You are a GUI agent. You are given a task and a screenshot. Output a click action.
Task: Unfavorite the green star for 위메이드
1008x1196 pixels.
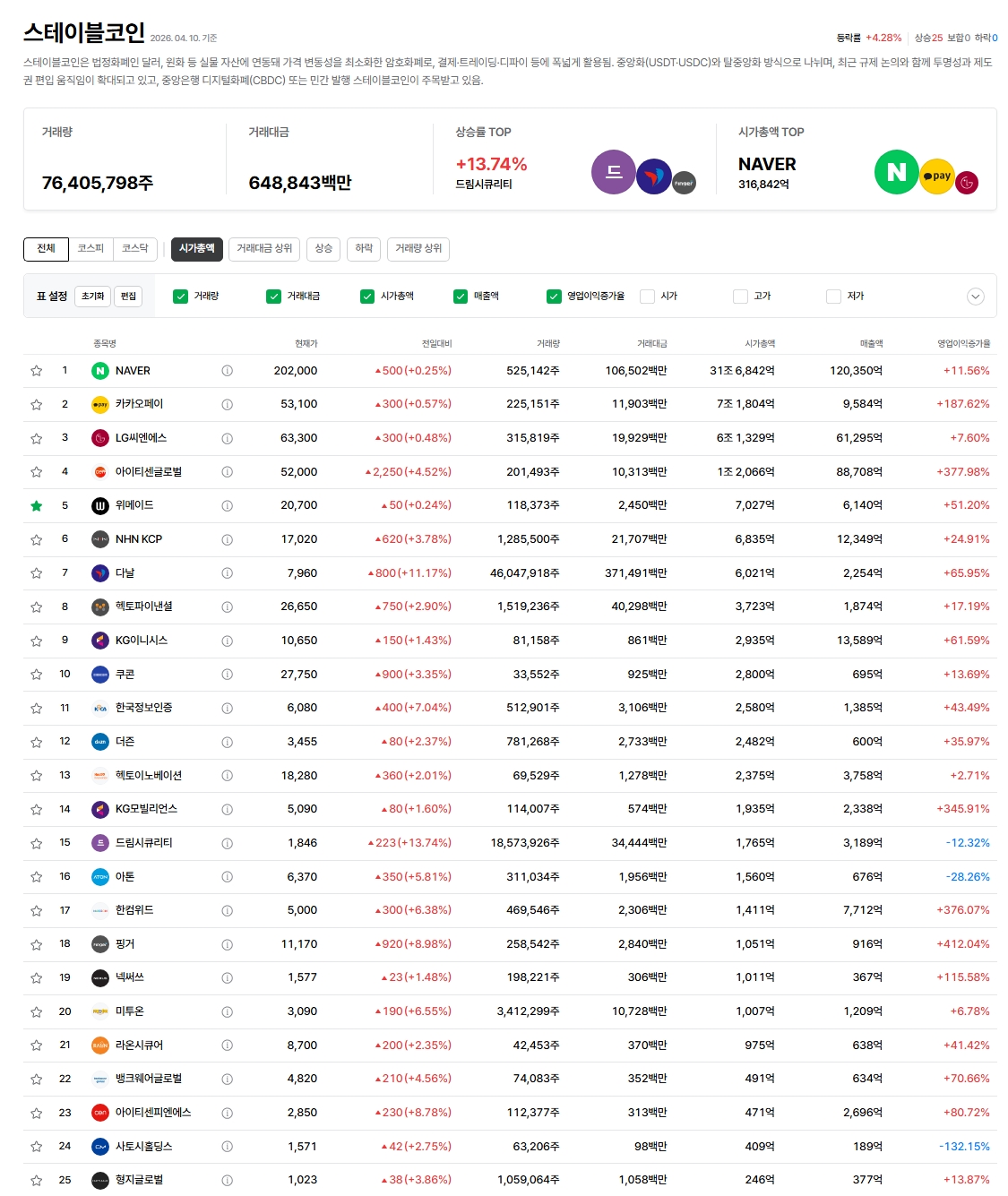[x=37, y=506]
